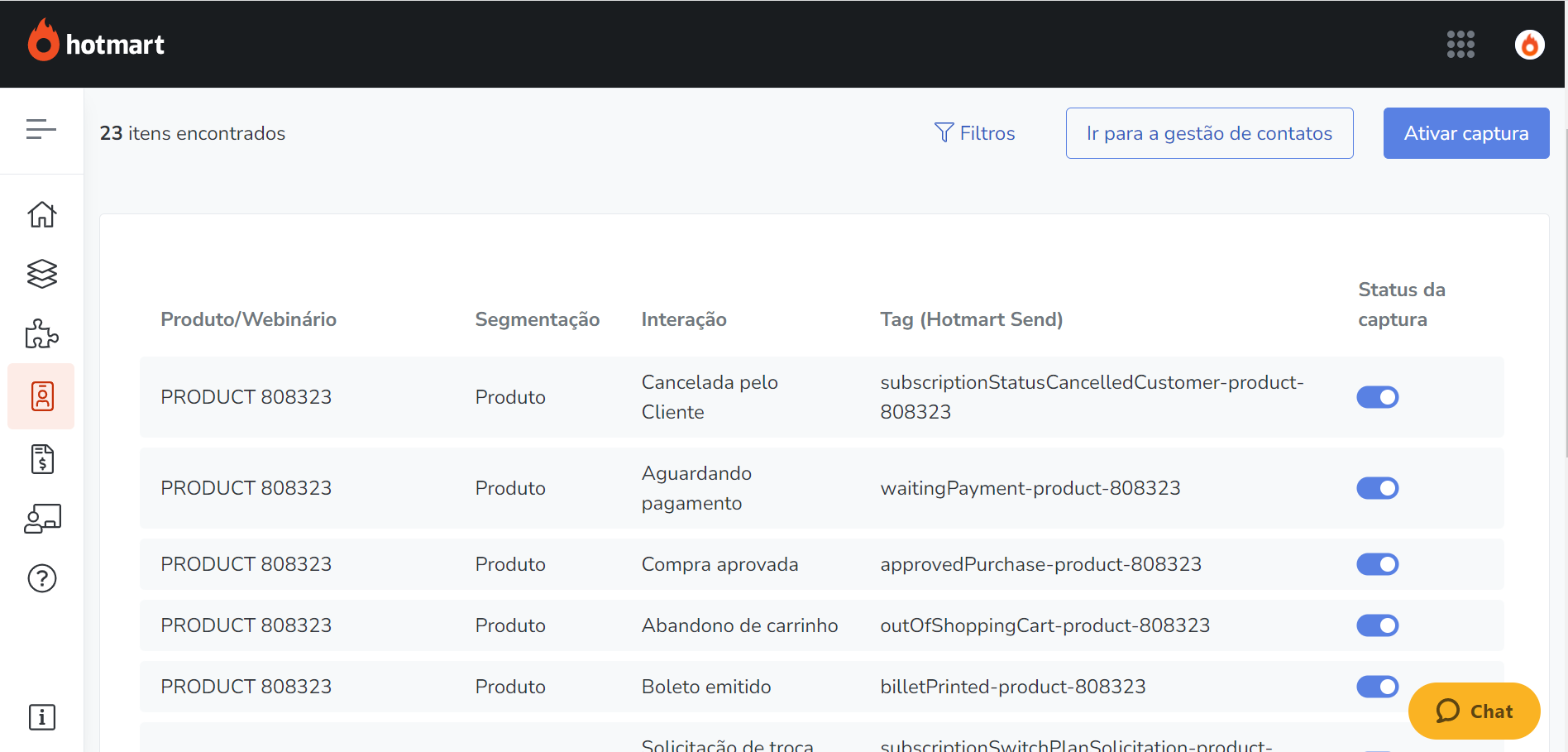This screenshot has width=1568, height=752.
Task: Open the Chat button
Action: (1474, 711)
